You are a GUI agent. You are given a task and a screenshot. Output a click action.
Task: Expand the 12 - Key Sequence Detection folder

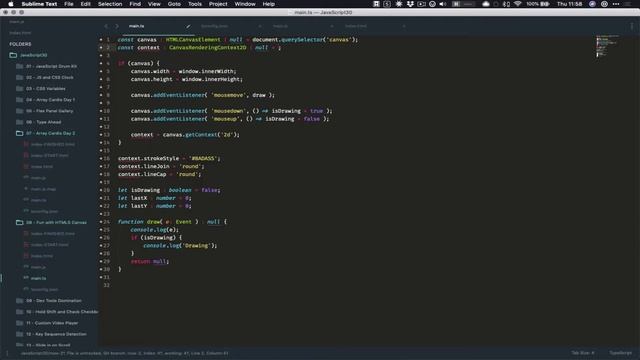click(x=56, y=334)
